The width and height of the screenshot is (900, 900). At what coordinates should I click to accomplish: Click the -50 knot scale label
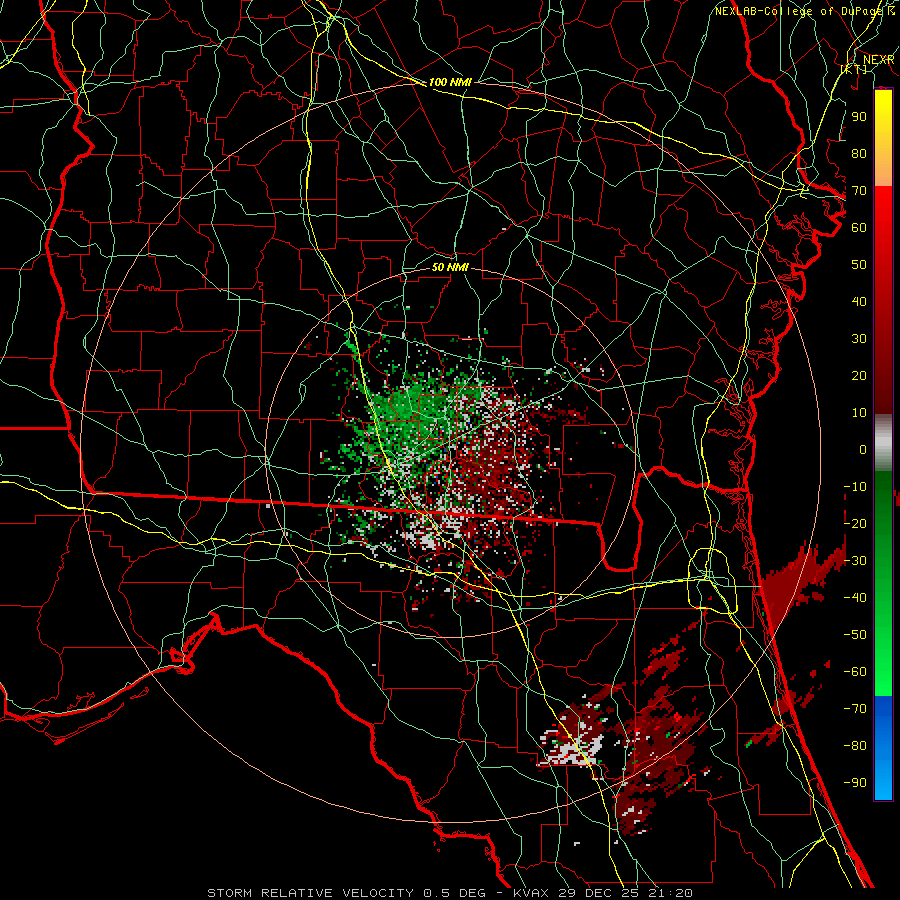[x=855, y=634]
